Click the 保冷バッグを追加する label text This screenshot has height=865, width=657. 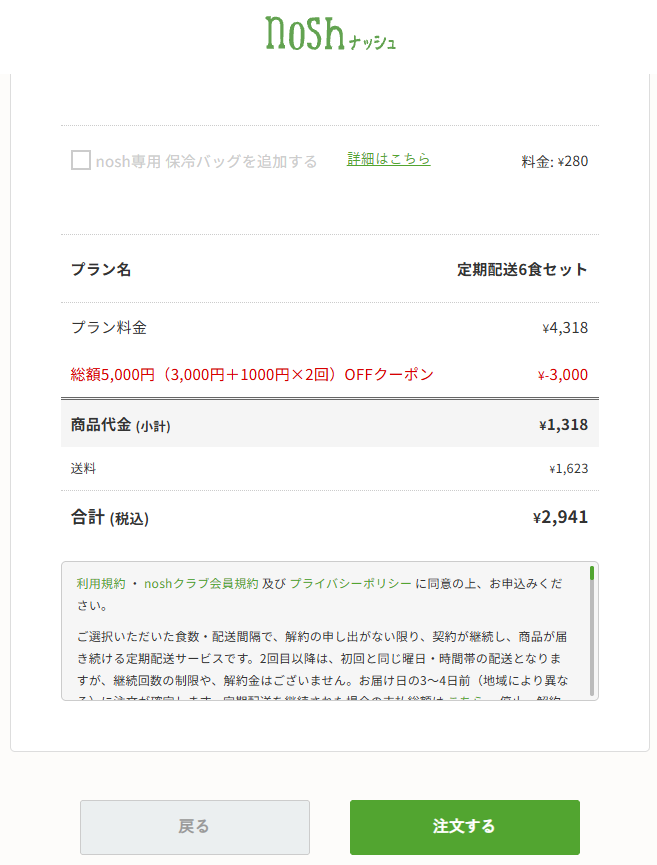click(241, 161)
